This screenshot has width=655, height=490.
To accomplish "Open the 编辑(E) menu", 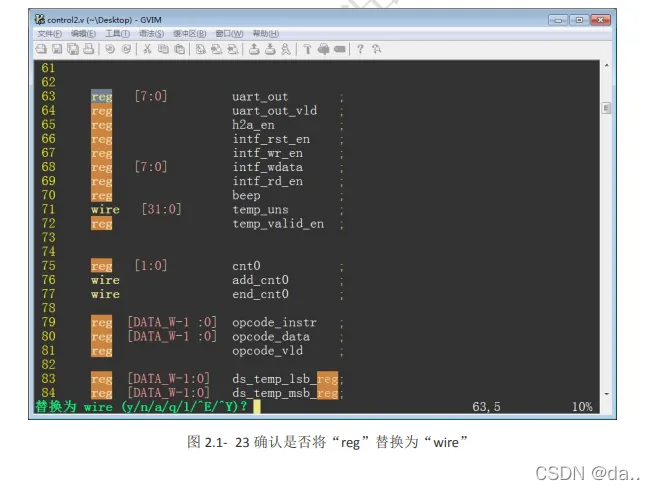I will pyautogui.click(x=83, y=33).
